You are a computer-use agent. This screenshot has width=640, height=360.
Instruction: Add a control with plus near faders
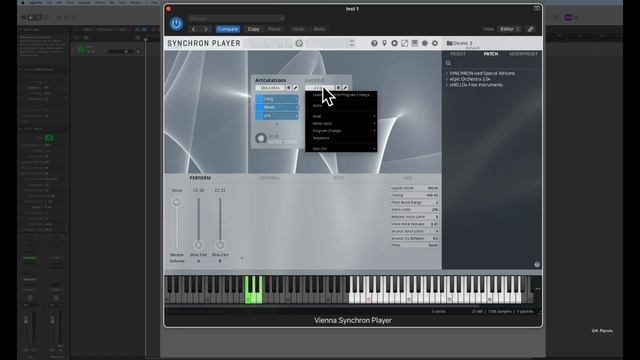[x=242, y=258]
